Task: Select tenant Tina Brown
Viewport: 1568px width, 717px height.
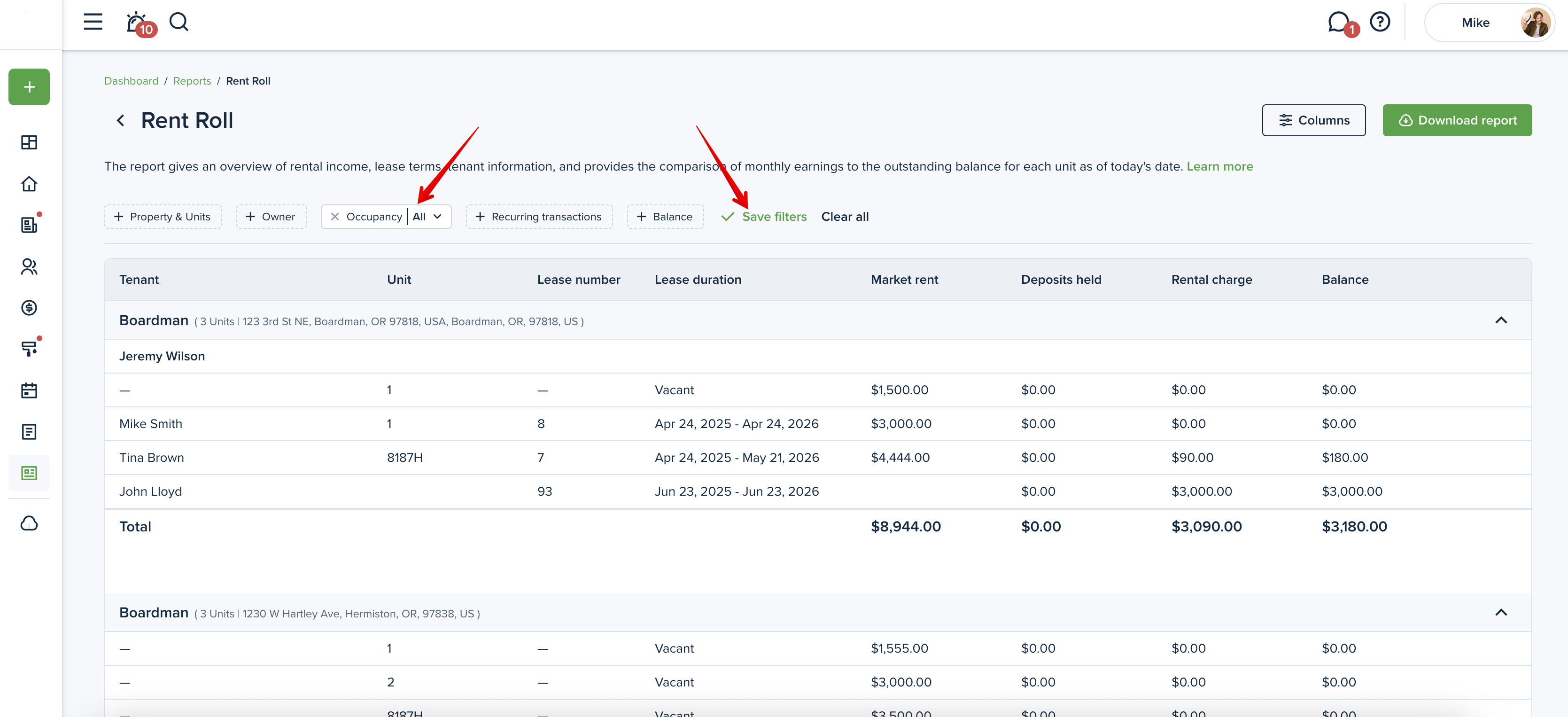Action: pyautogui.click(x=151, y=458)
